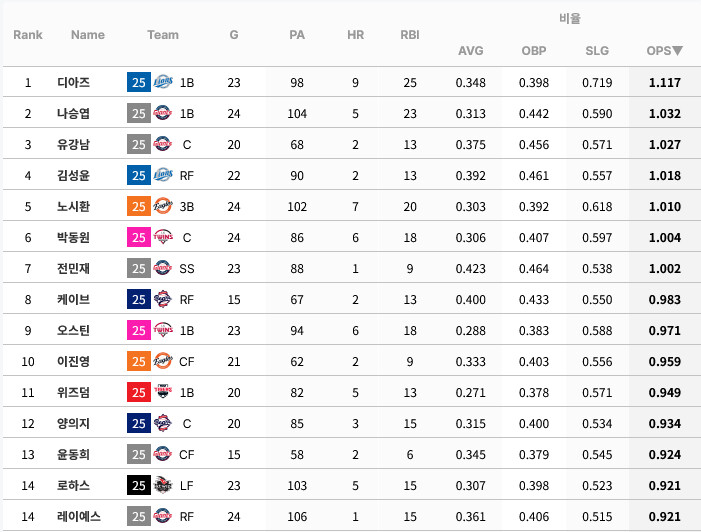Open player 김성윤's name link
701x532 pixels.
(x=73, y=175)
